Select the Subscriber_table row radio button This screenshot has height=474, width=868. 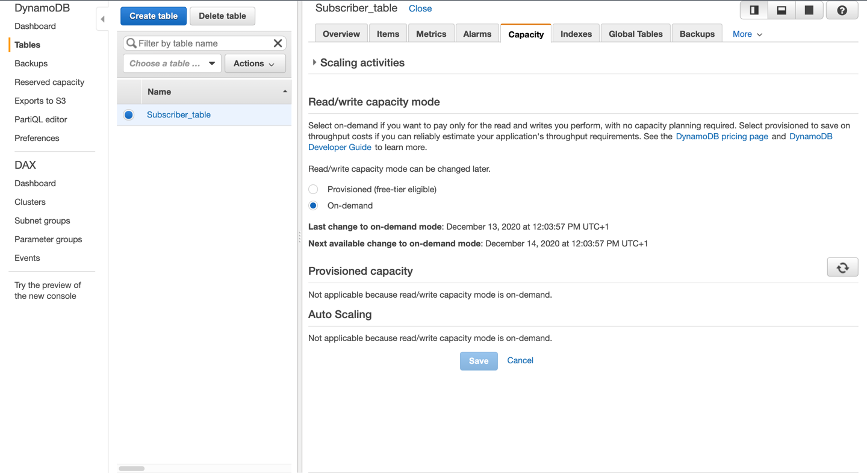[x=129, y=115]
